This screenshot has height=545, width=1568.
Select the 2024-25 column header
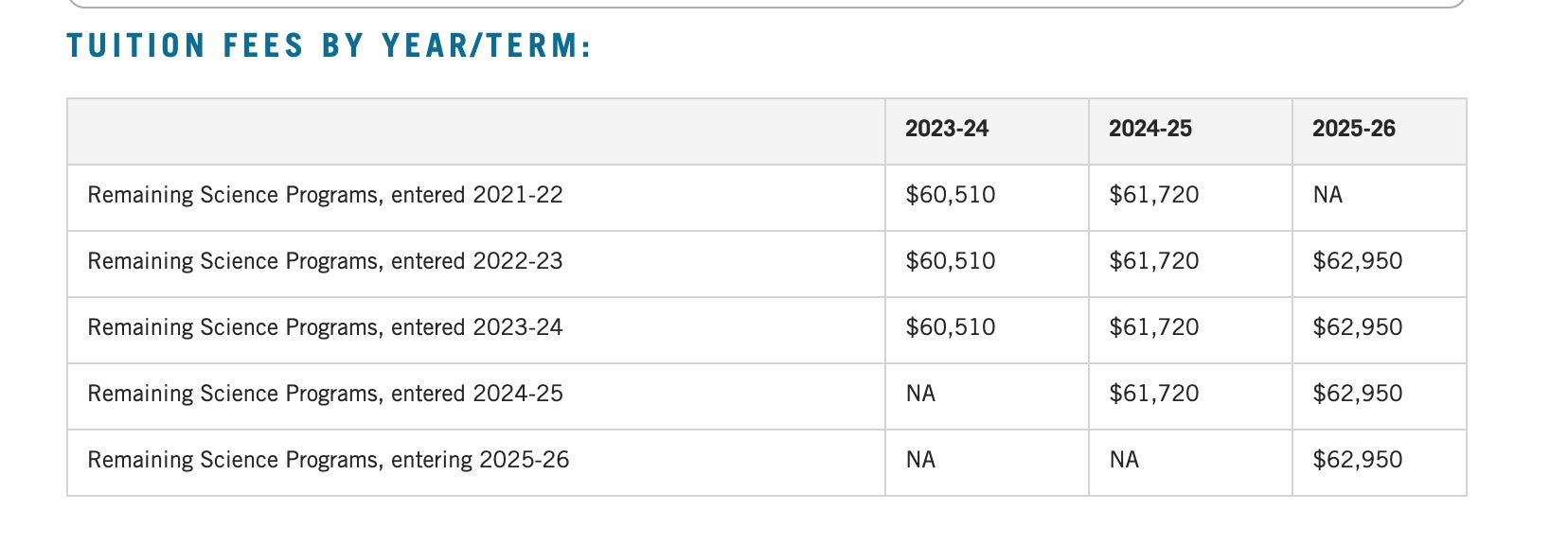[x=1149, y=129]
